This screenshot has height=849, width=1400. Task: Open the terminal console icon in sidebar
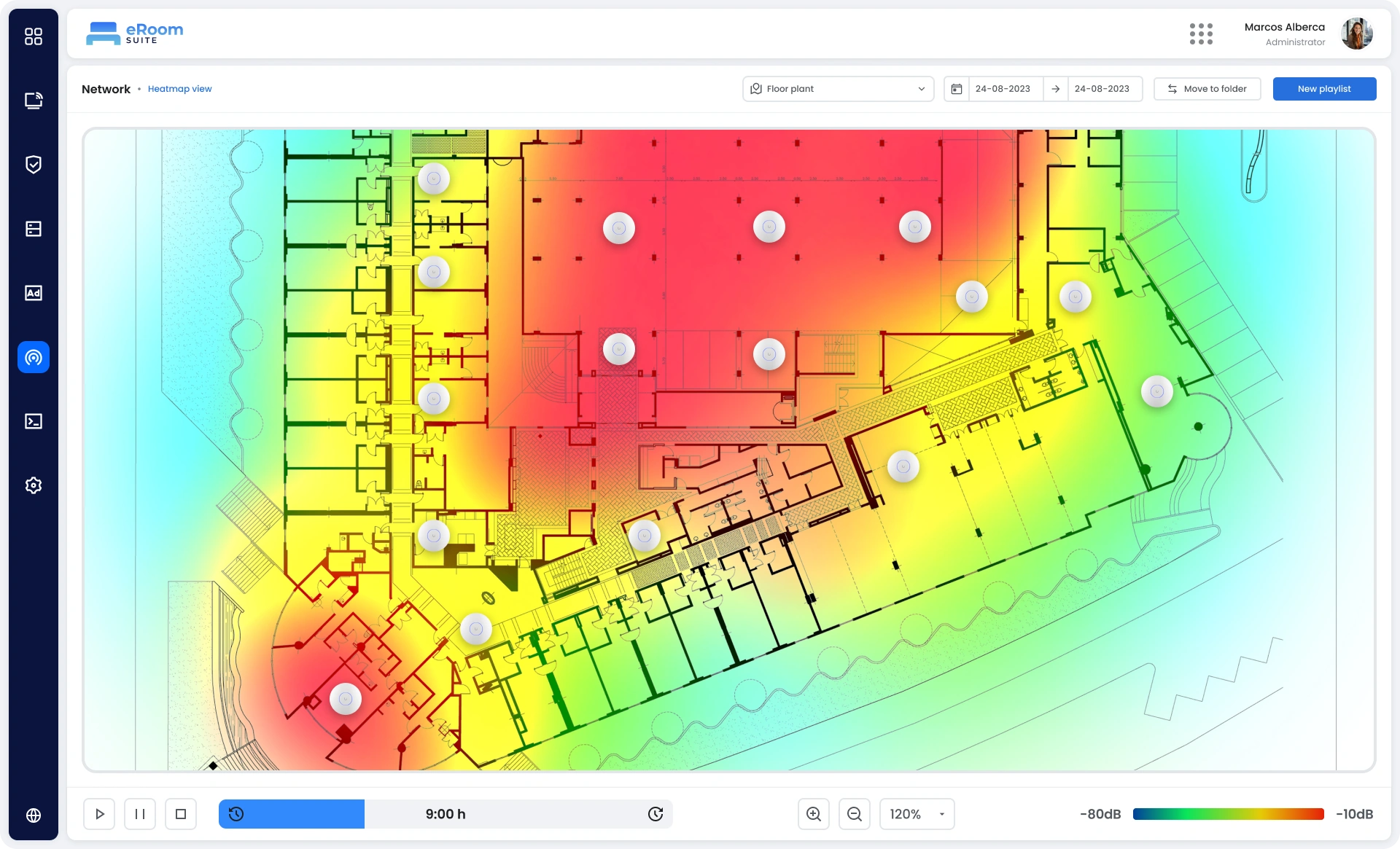click(x=34, y=421)
